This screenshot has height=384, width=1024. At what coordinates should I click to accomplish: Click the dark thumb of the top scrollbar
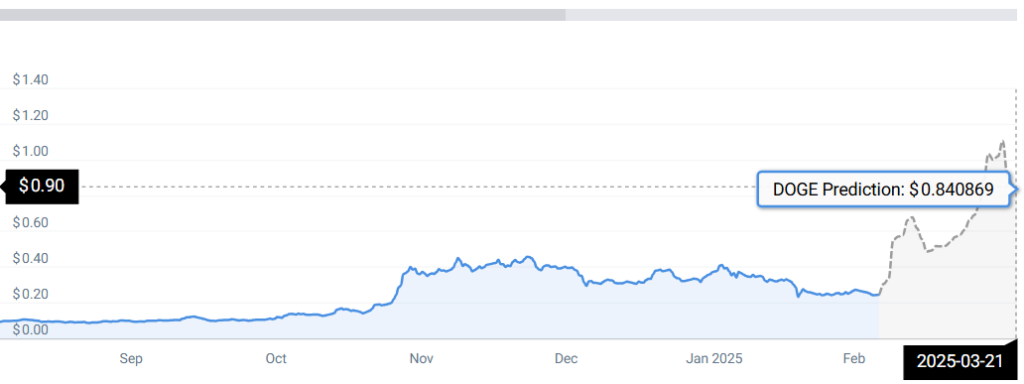[x=283, y=15]
